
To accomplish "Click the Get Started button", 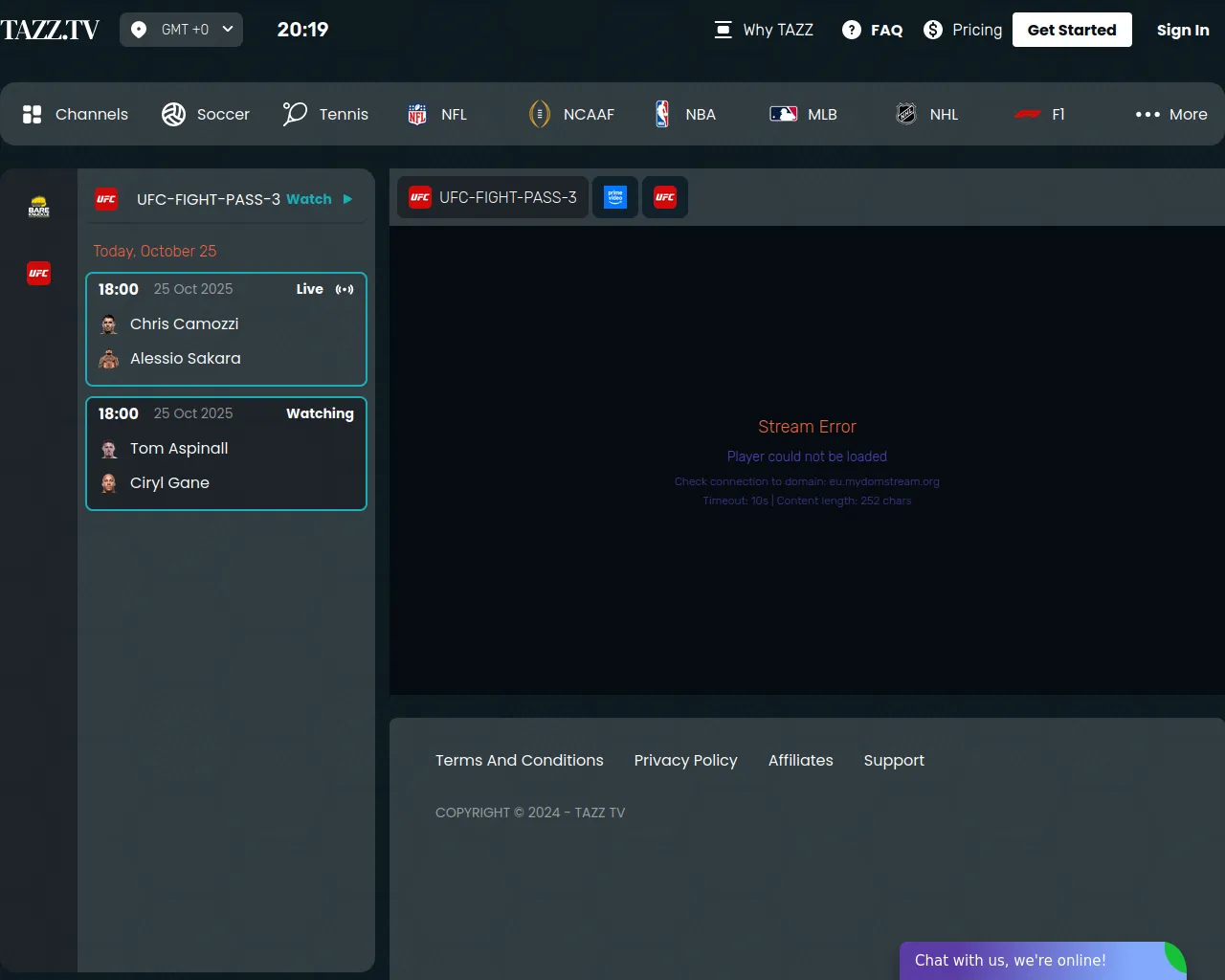I will tap(1072, 30).
